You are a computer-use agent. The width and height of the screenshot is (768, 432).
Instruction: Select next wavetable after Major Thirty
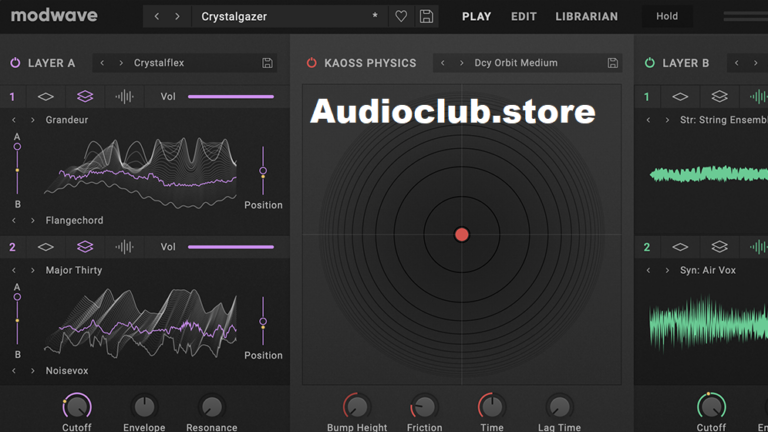tap(32, 270)
